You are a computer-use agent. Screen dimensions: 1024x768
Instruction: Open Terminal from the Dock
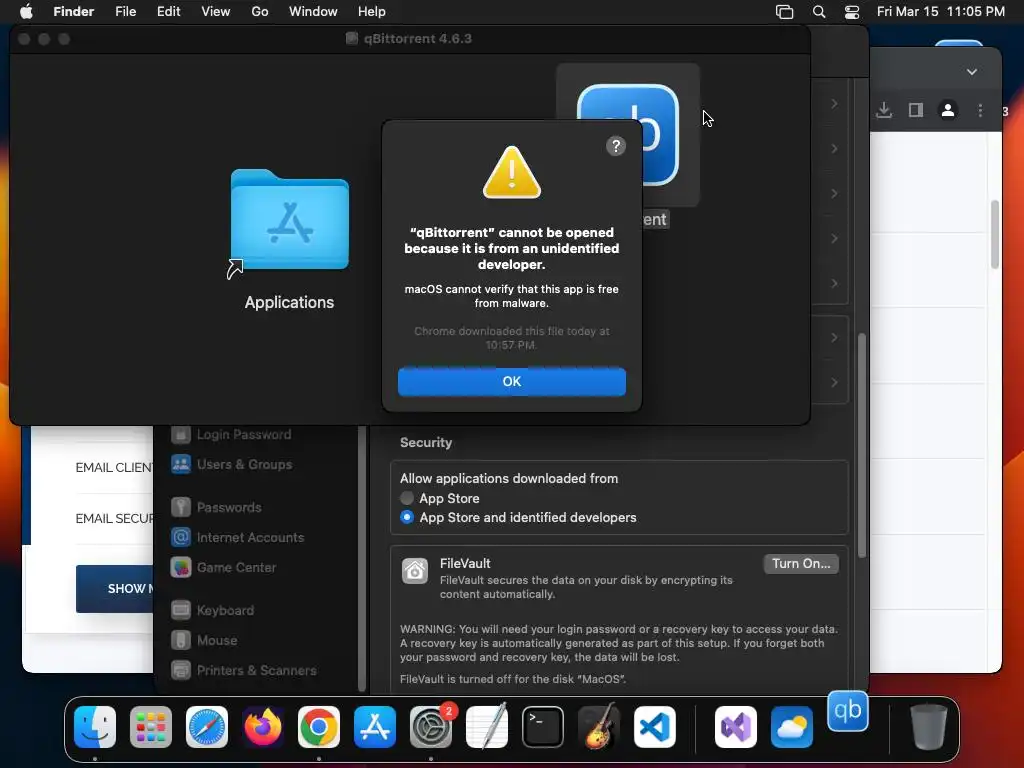click(543, 727)
